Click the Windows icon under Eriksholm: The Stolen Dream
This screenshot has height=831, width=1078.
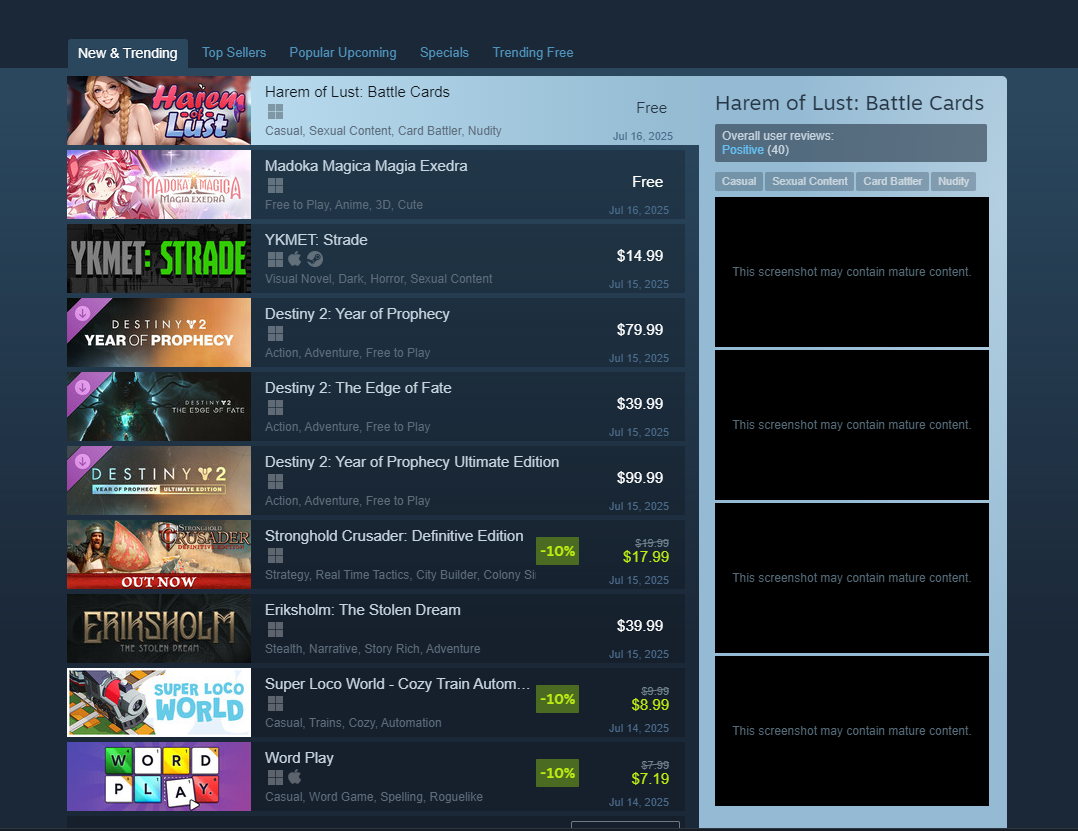tap(275, 630)
